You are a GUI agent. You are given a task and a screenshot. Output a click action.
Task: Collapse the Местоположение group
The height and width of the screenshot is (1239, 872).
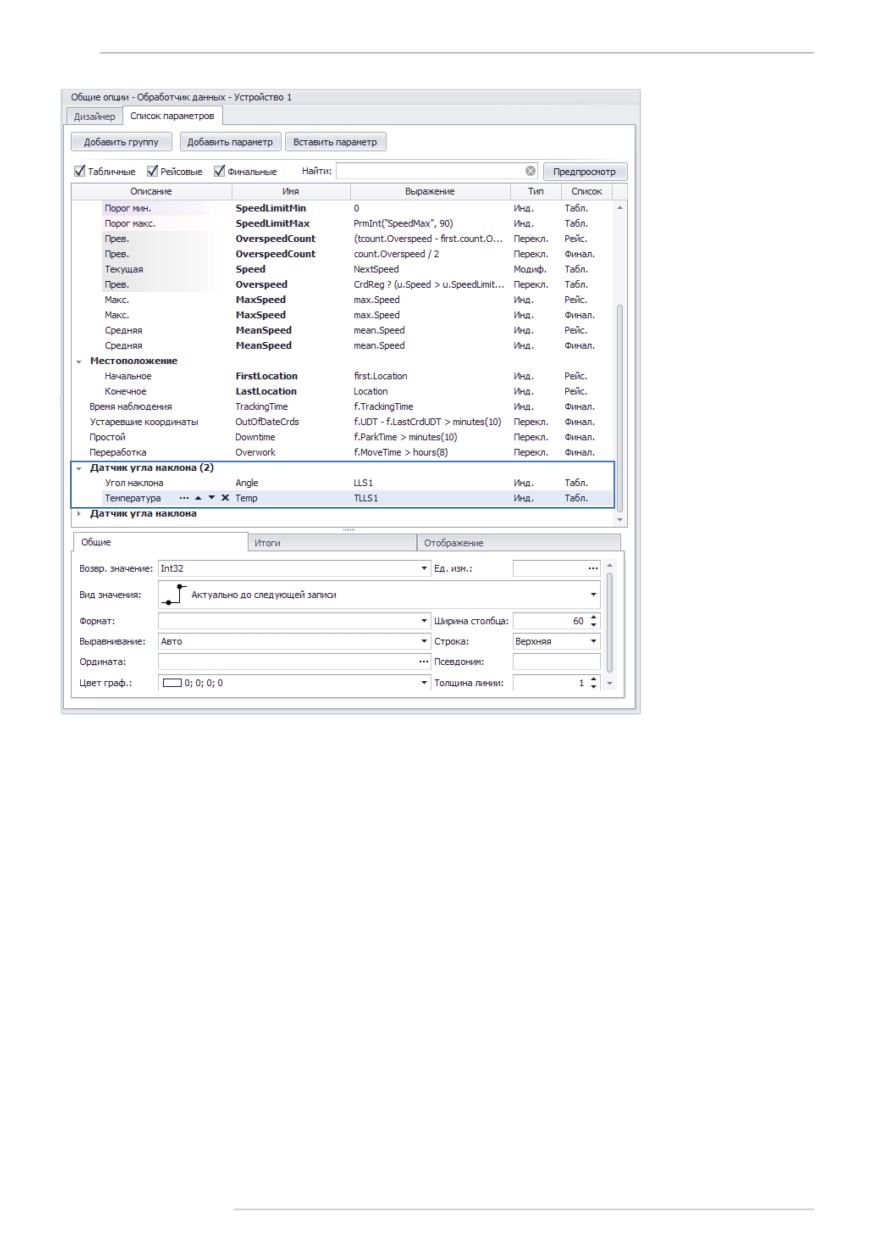click(79, 361)
